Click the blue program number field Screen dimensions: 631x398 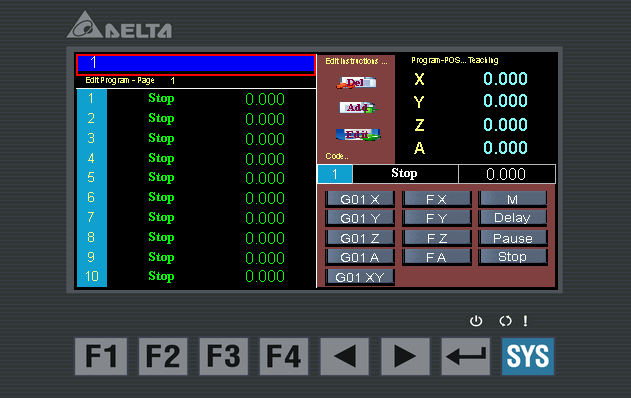(x=196, y=64)
